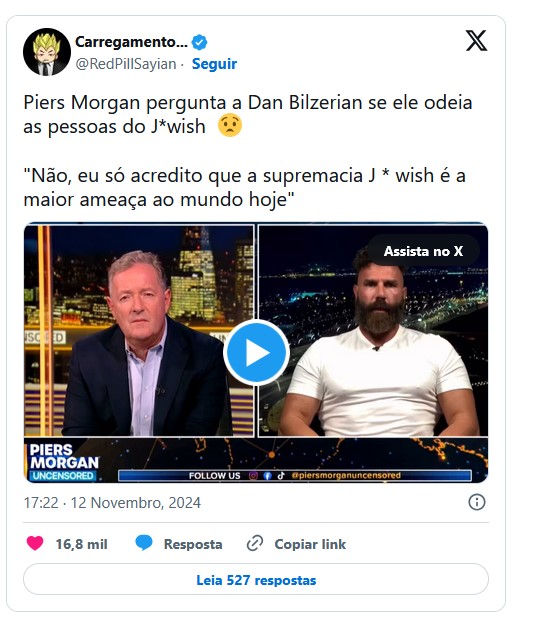The width and height of the screenshot is (537, 617).
Task: Click the verified blue checkmark badge
Action: coord(199,42)
